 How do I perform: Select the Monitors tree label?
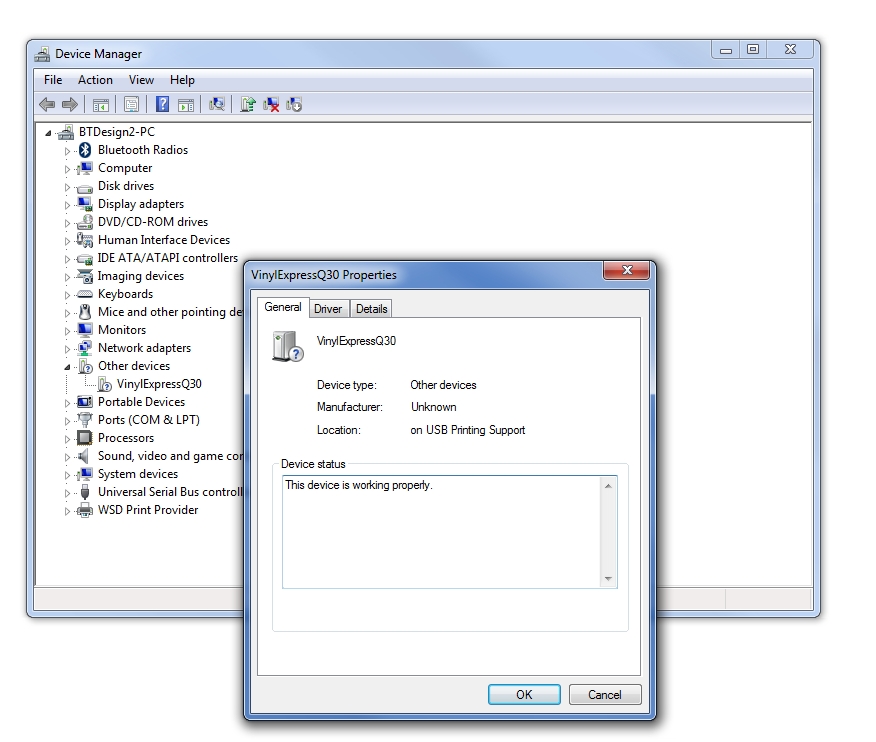122,330
